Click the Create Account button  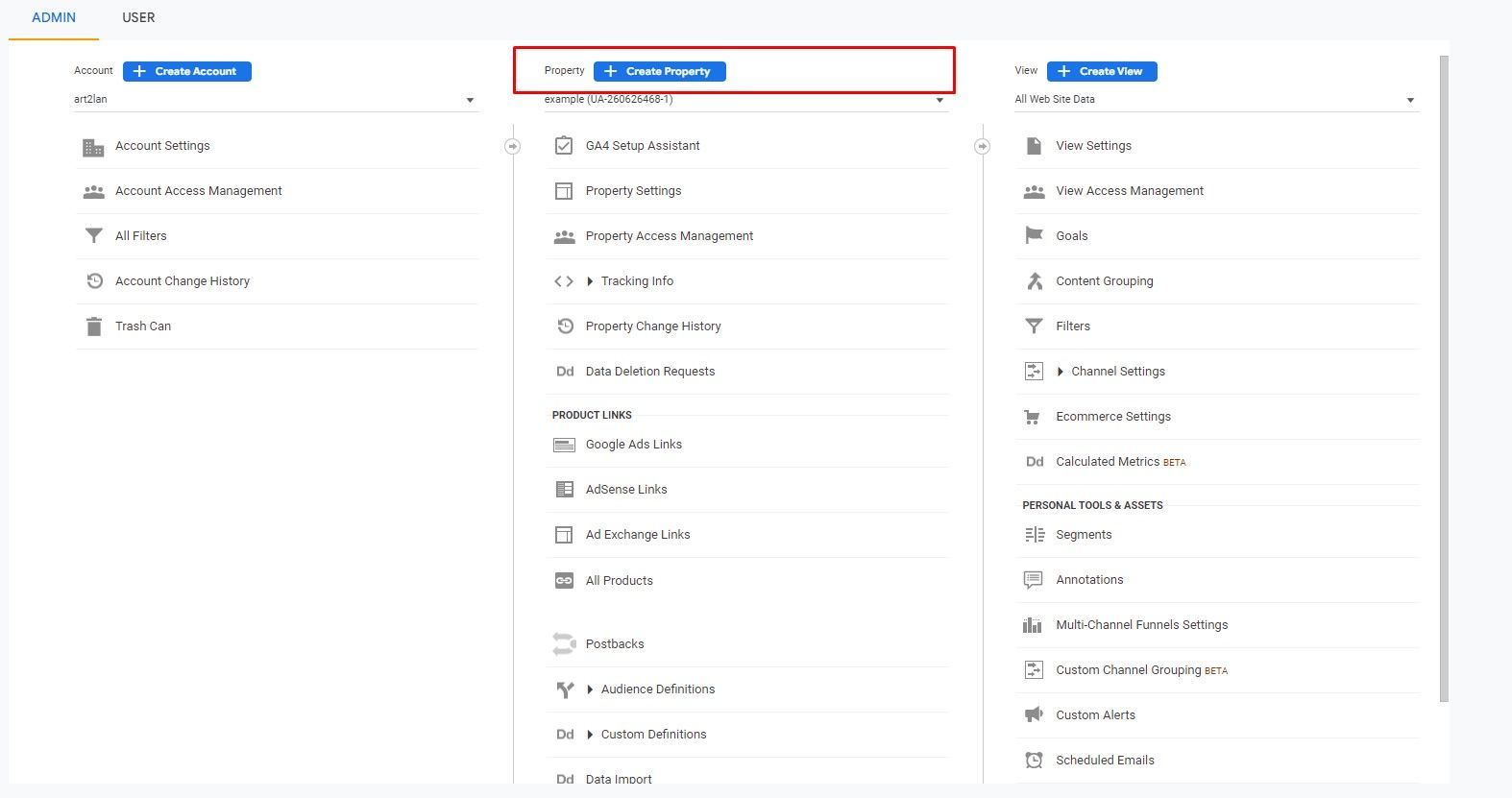tap(187, 71)
